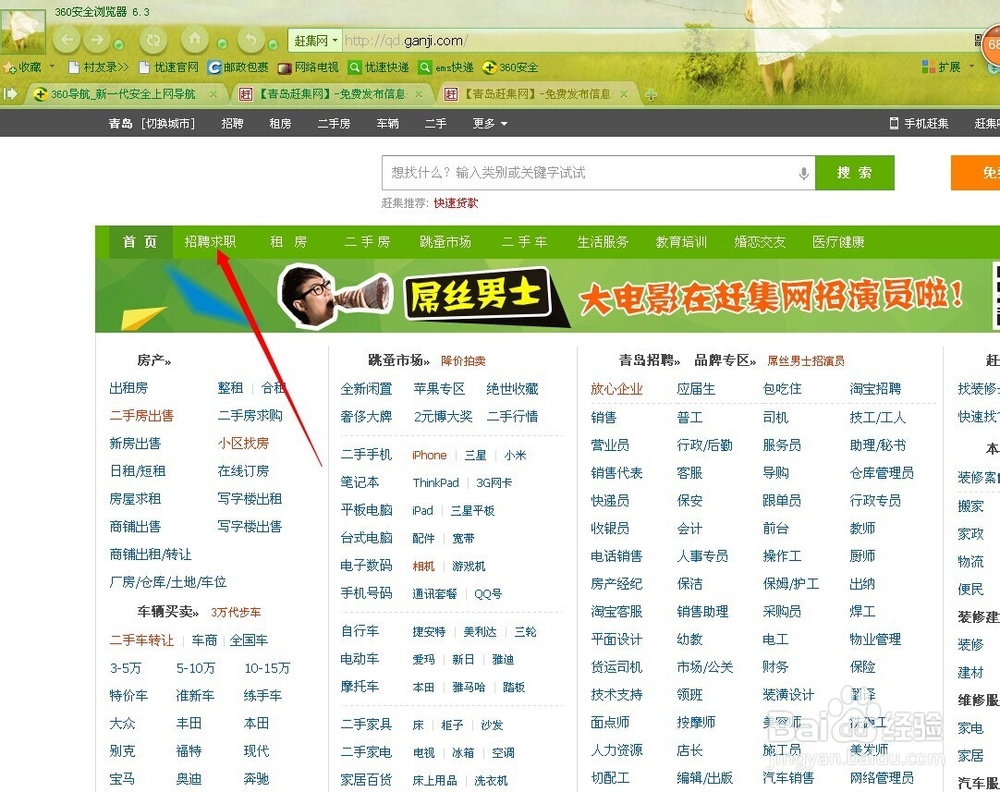The width and height of the screenshot is (1000, 792).
Task: Click the 快速贷款 recommended link
Action: [x=455, y=203]
